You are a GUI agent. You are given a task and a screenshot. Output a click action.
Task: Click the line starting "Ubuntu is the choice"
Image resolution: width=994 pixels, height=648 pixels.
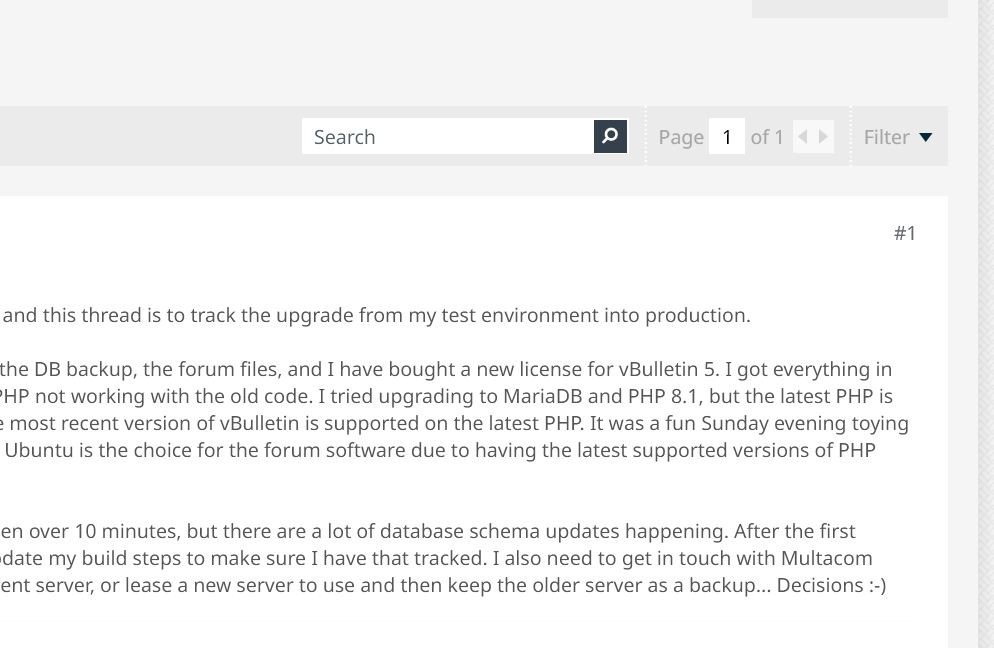pos(439,450)
